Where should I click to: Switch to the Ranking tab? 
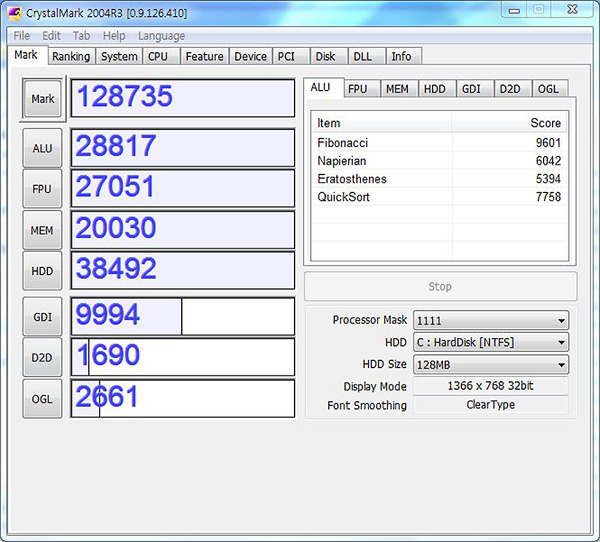tap(71, 57)
